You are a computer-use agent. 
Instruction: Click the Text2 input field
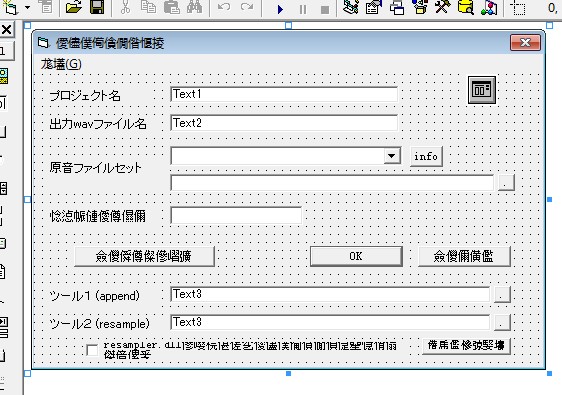[x=284, y=123]
